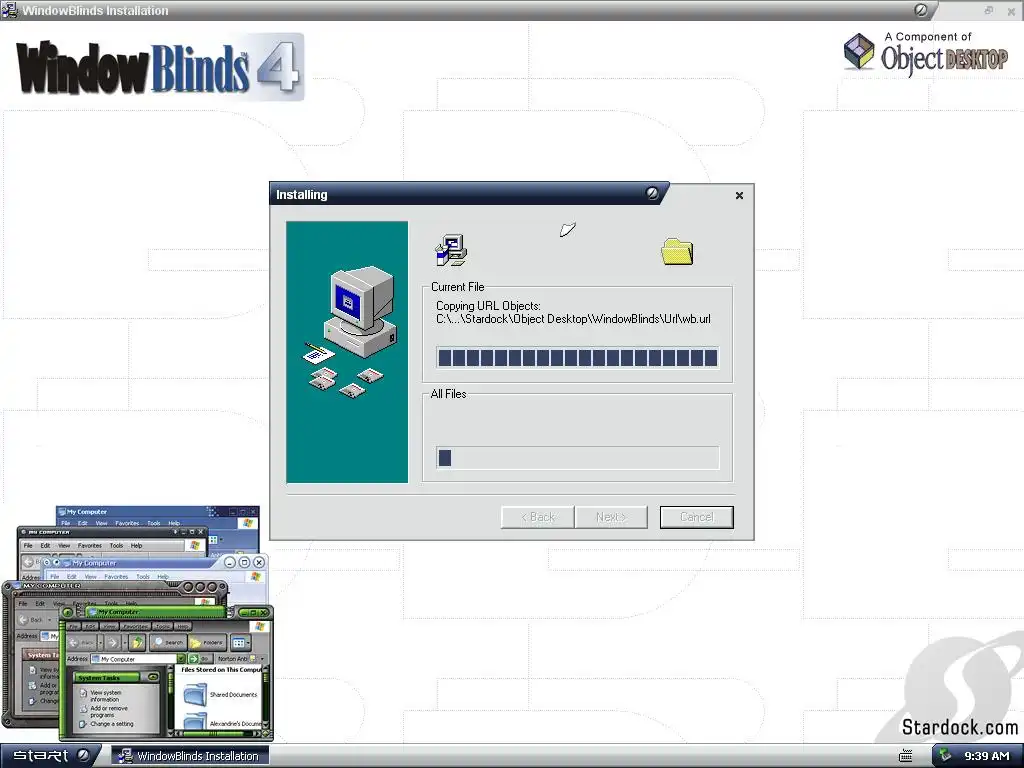The image size is (1024, 768).
Task: Click the Object Desktop cube logo
Action: (859, 52)
